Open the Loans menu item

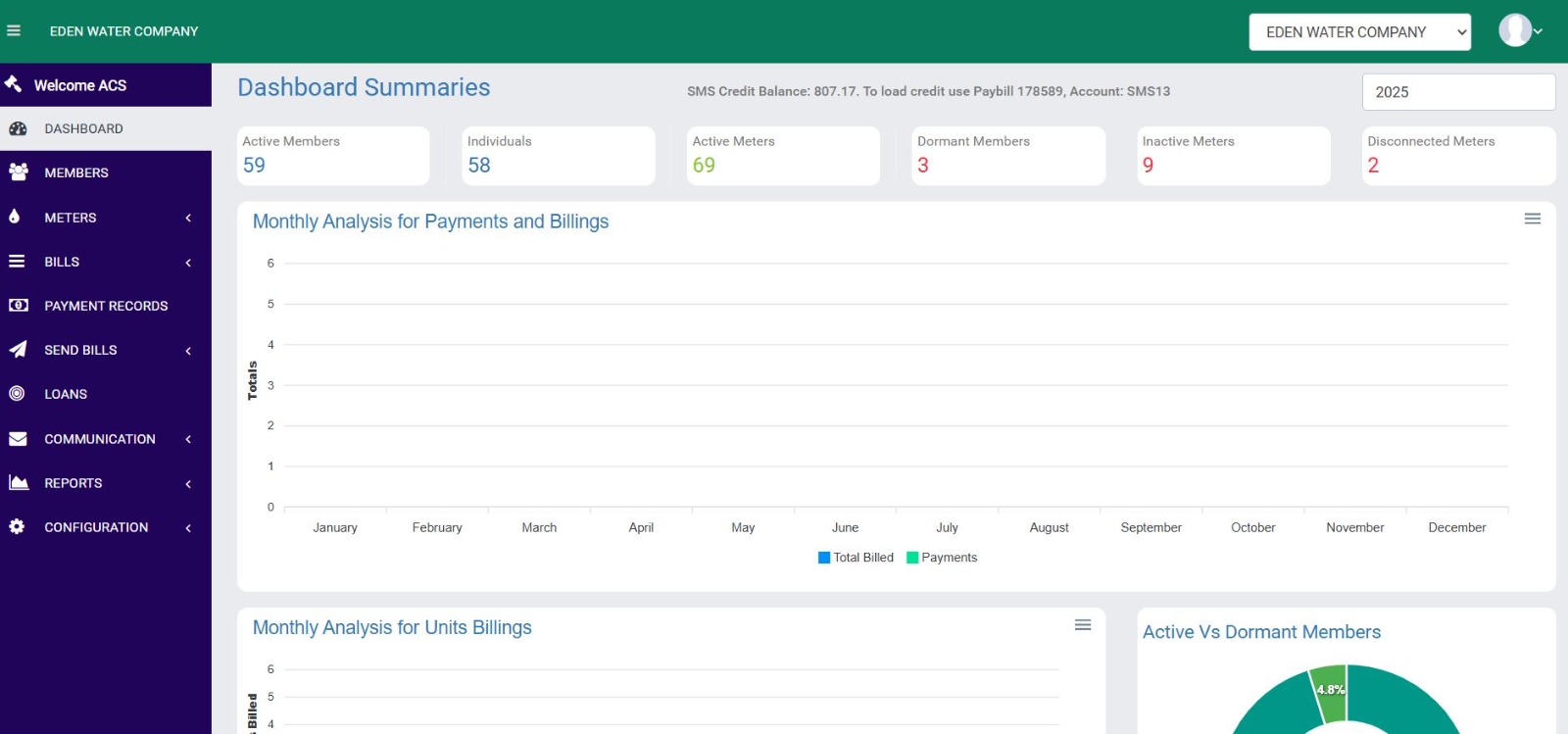coord(66,394)
